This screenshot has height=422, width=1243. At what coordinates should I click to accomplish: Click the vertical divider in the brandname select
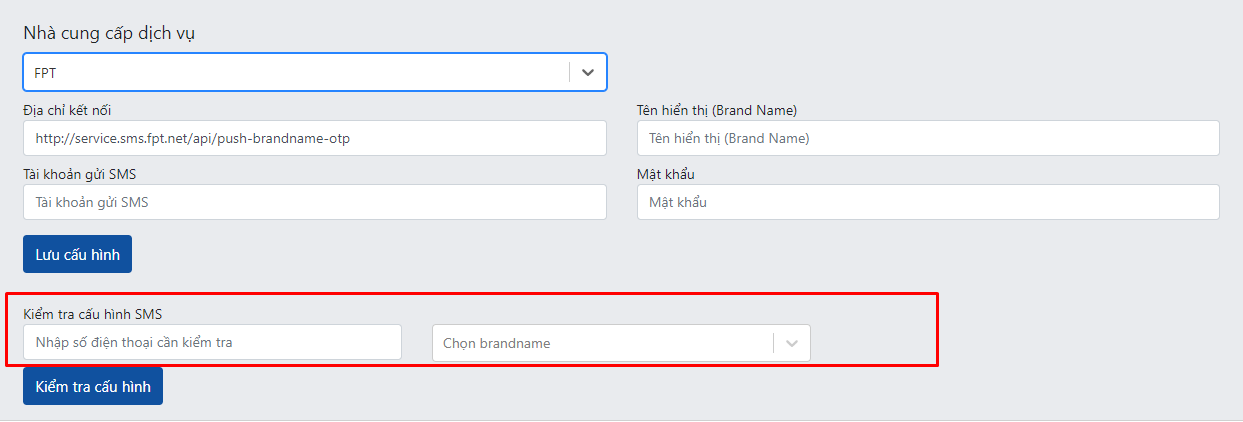point(773,343)
